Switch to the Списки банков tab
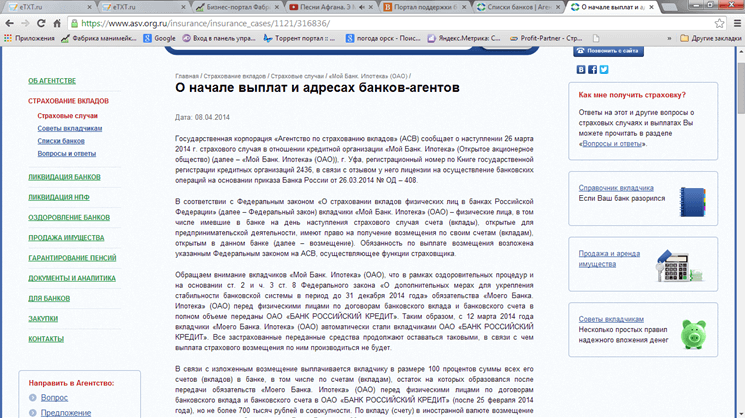This screenshot has width=745, height=418. click(519, 7)
